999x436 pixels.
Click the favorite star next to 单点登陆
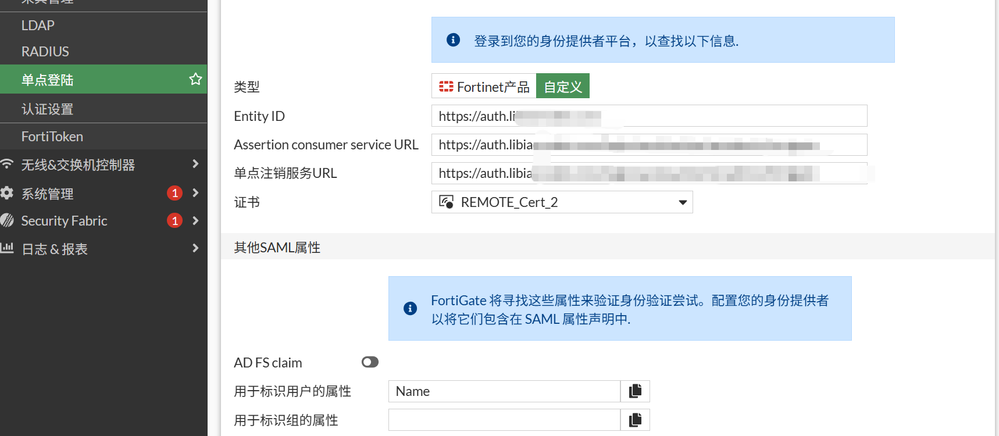(x=196, y=79)
